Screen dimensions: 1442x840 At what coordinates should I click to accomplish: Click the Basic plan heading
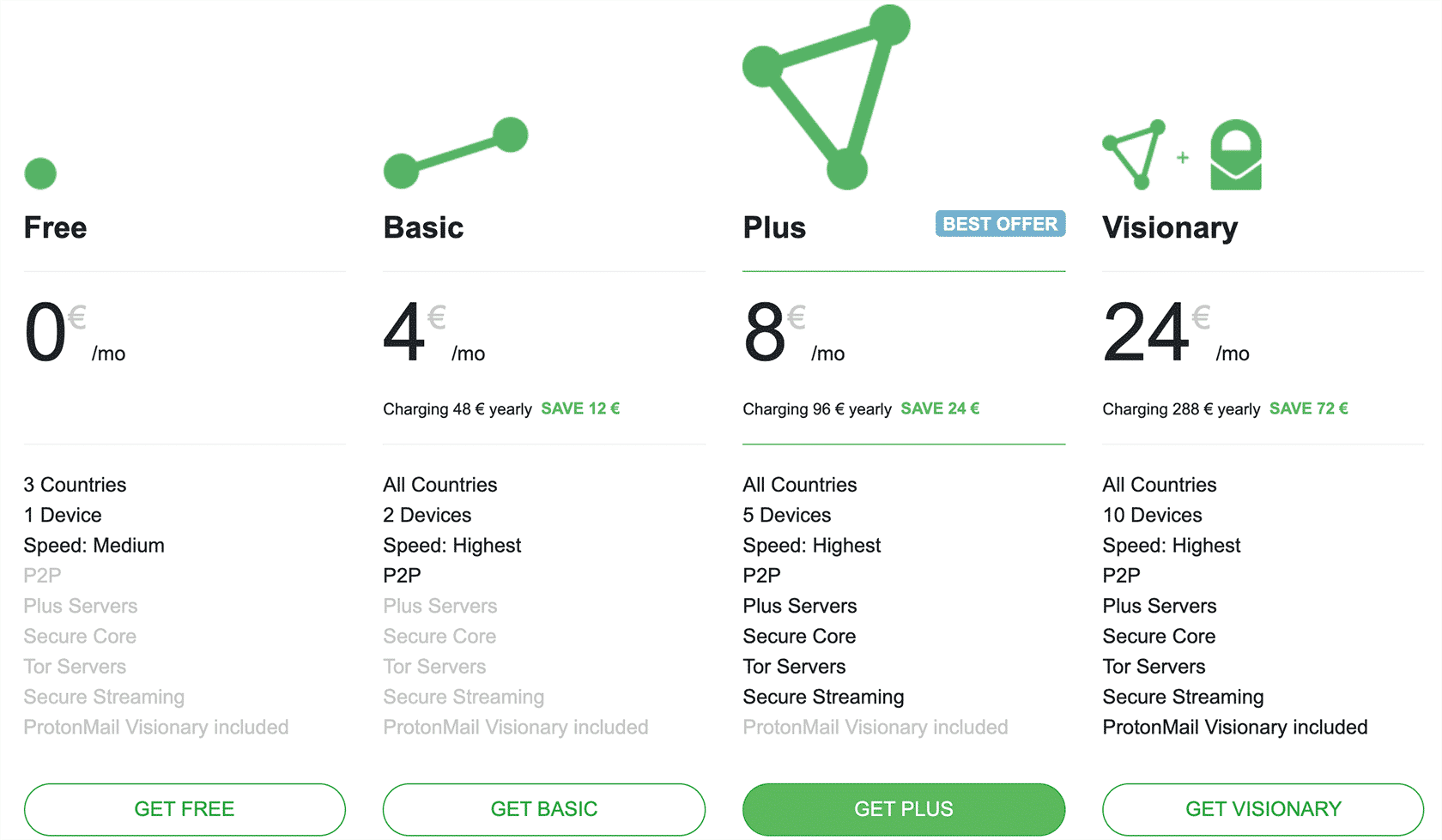pos(423,227)
